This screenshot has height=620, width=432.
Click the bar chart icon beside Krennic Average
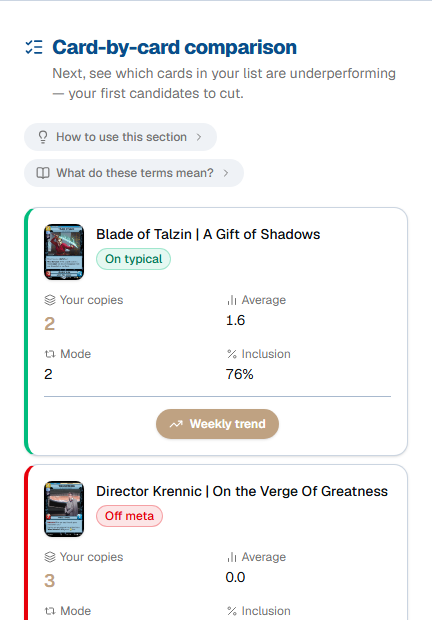coord(232,557)
